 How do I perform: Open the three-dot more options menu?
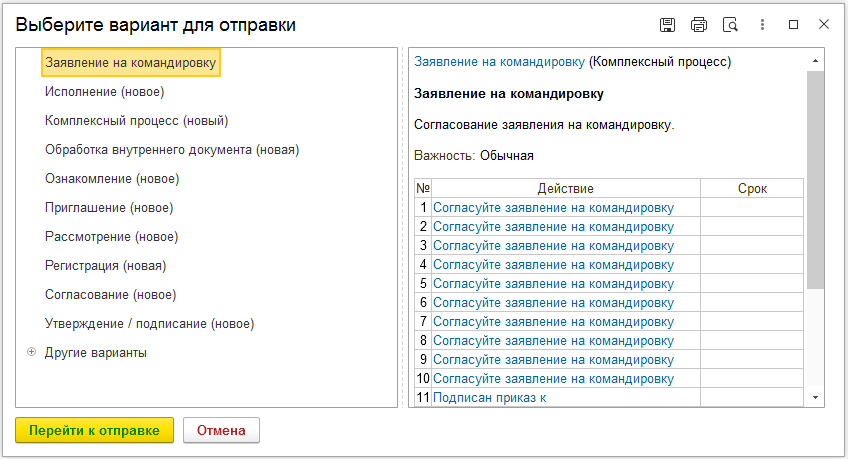click(x=762, y=25)
